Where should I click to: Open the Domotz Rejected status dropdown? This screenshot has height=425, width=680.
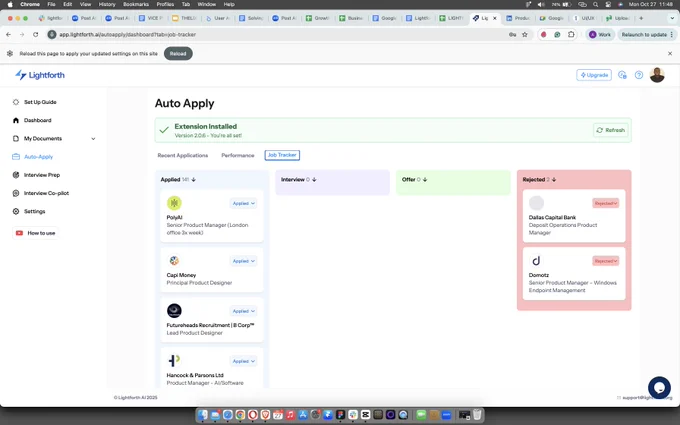tap(605, 261)
